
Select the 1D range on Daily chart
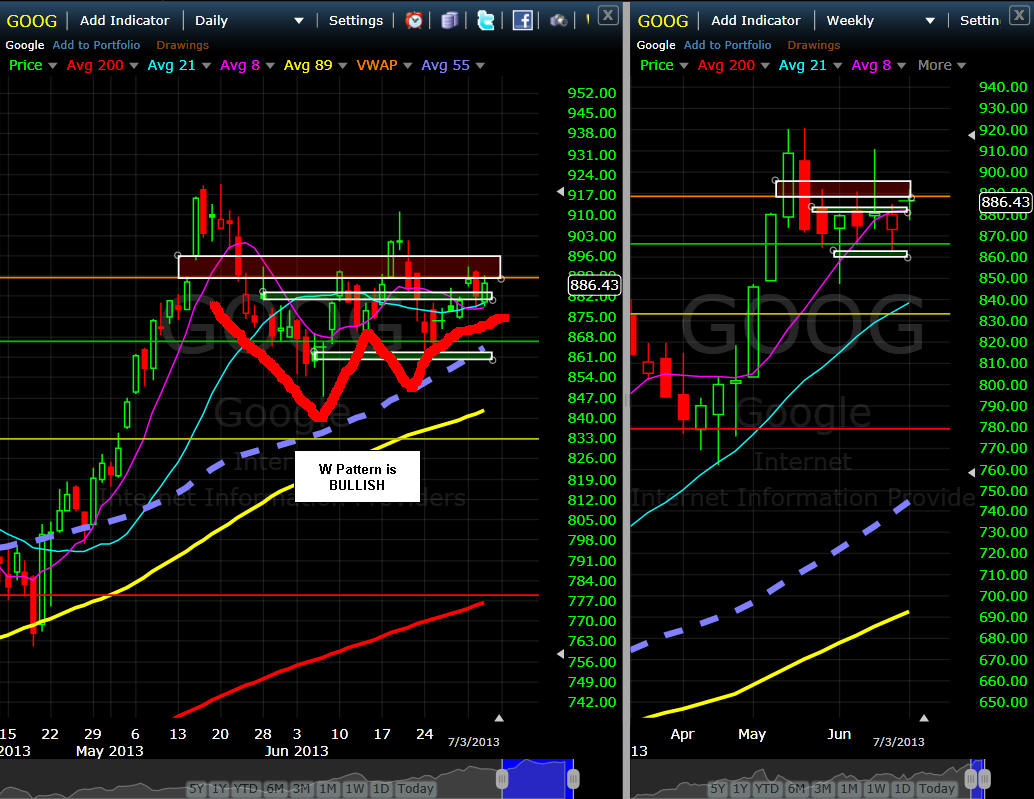[x=380, y=788]
